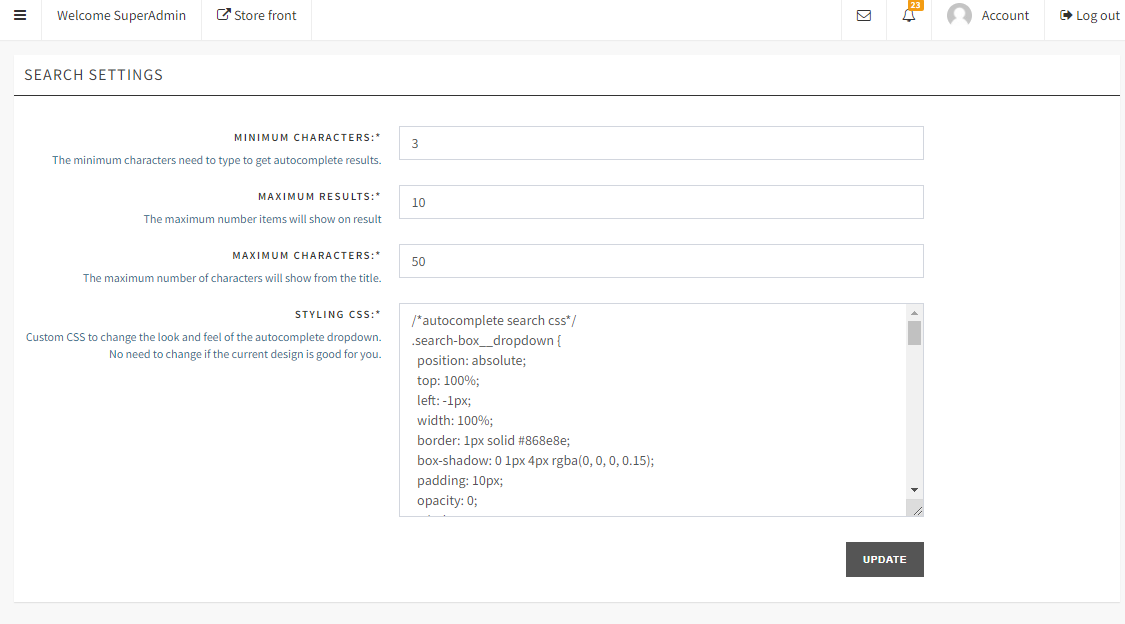Image resolution: width=1125 pixels, height=624 pixels.
Task: Click the Account avatar icon
Action: pyautogui.click(x=959, y=15)
